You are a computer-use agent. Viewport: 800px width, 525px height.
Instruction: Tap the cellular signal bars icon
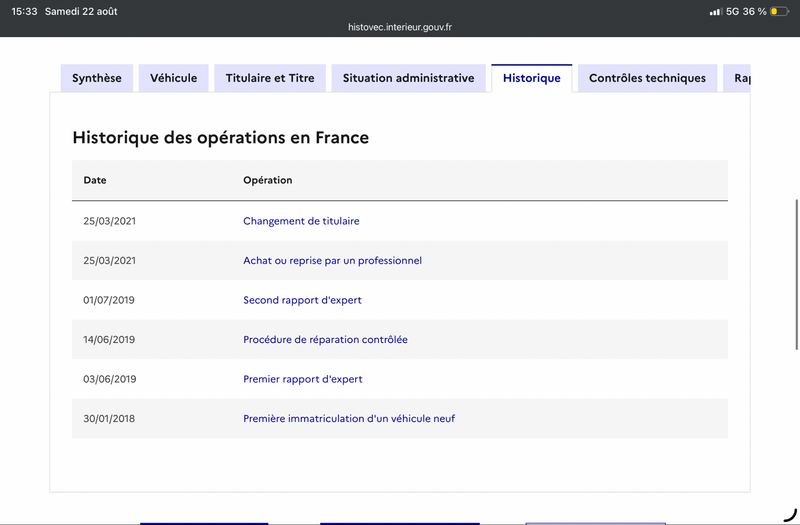(x=716, y=11)
